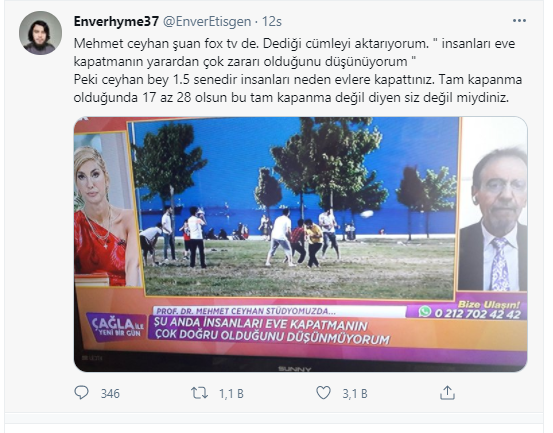Screen dimensions: 553x433
Task: Click the 3,1 B likes count
Action: tap(355, 394)
